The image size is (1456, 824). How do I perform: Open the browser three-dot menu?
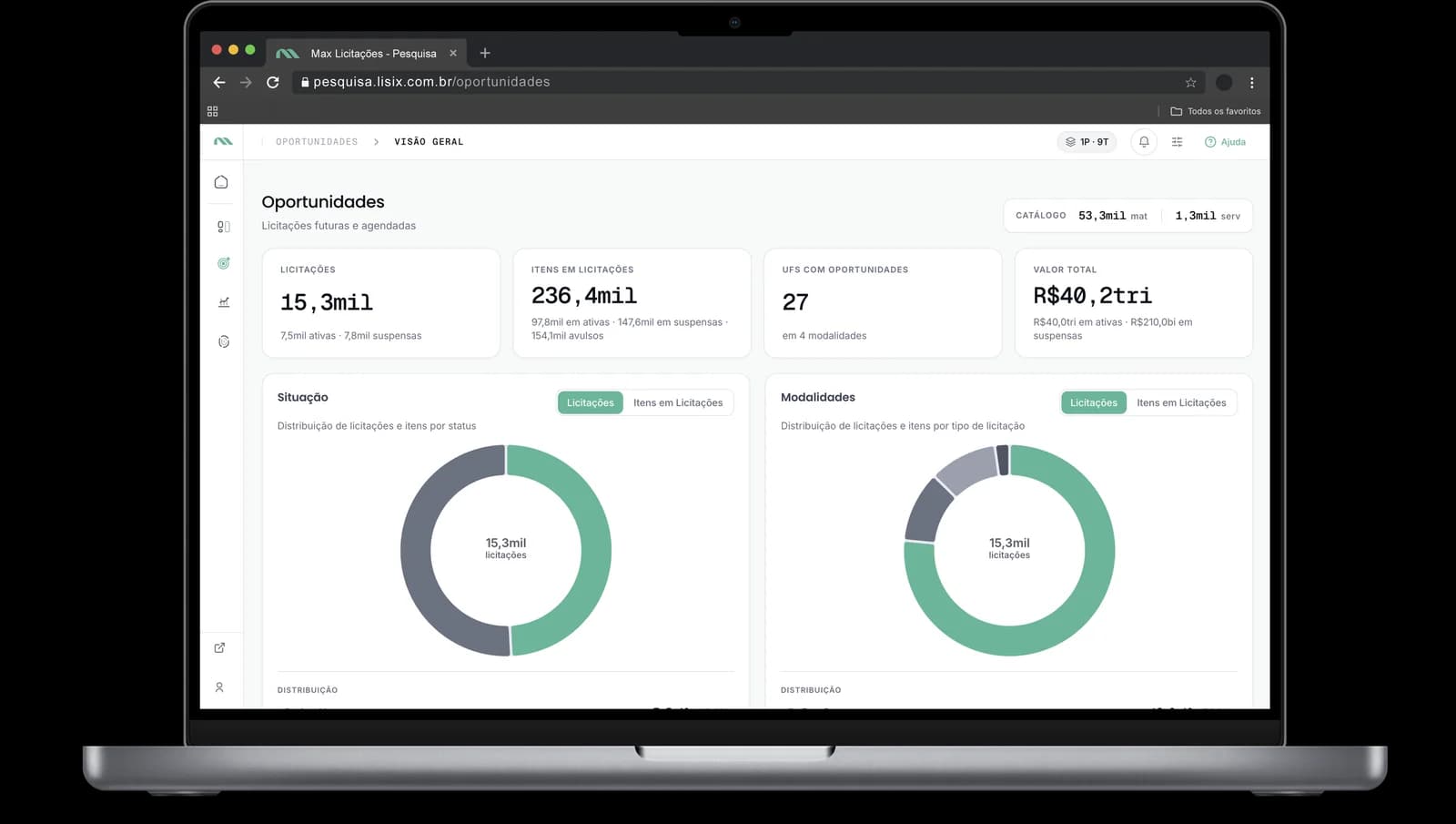(x=1252, y=82)
